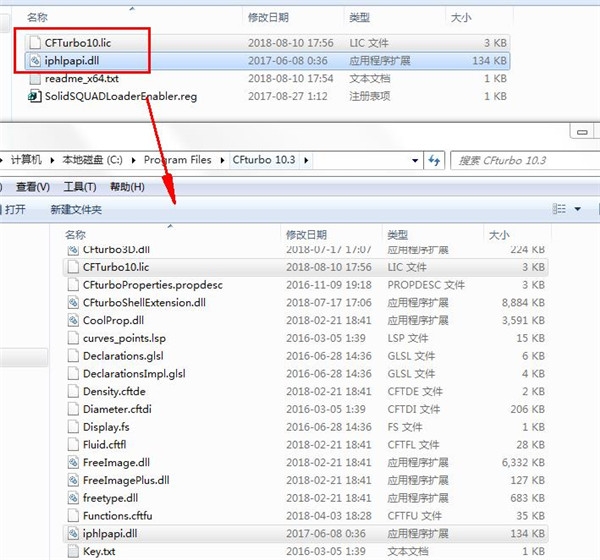Click the 新建文件夹 button
This screenshot has width=600, height=560.
76,209
